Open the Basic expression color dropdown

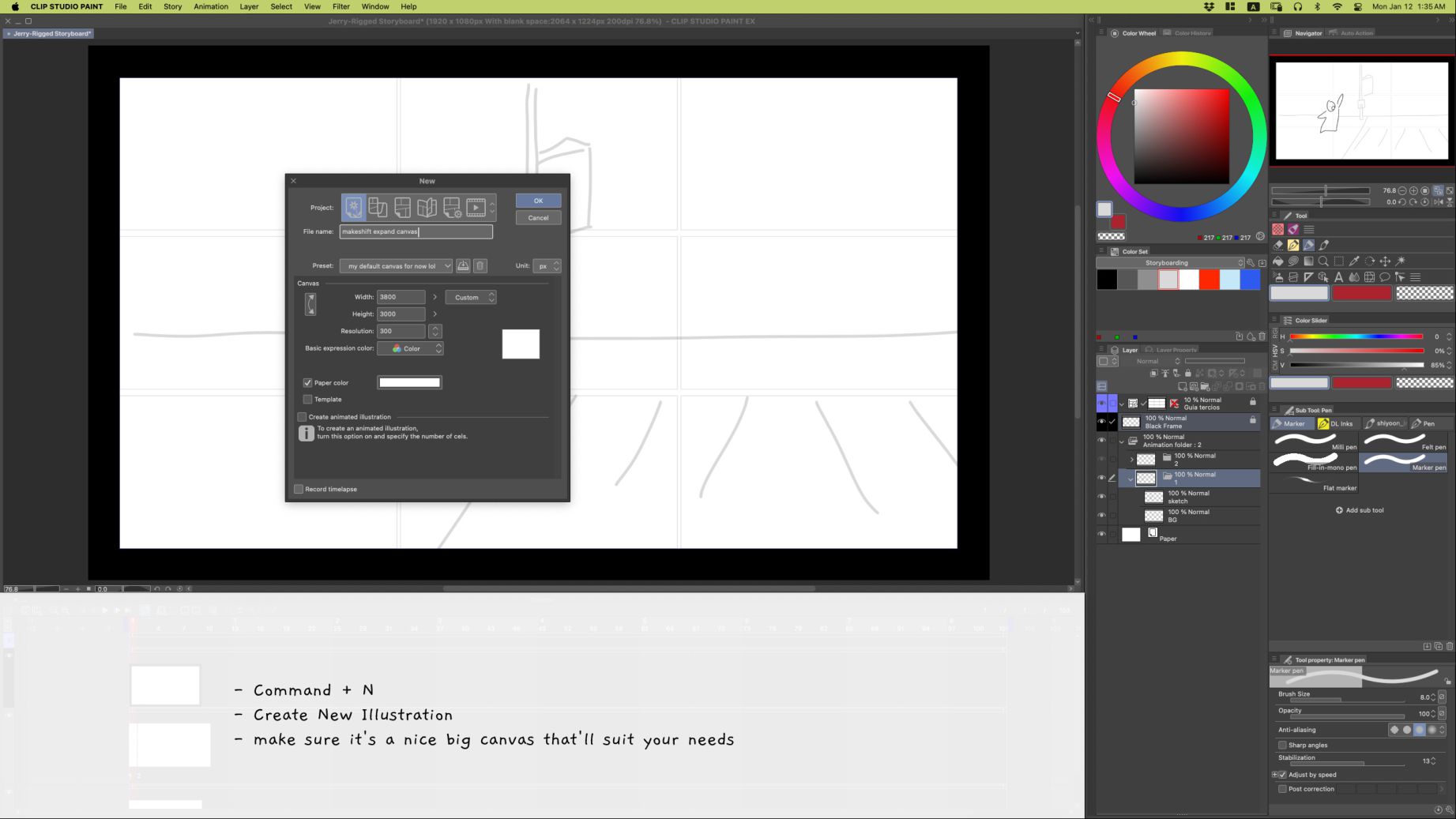point(410,348)
